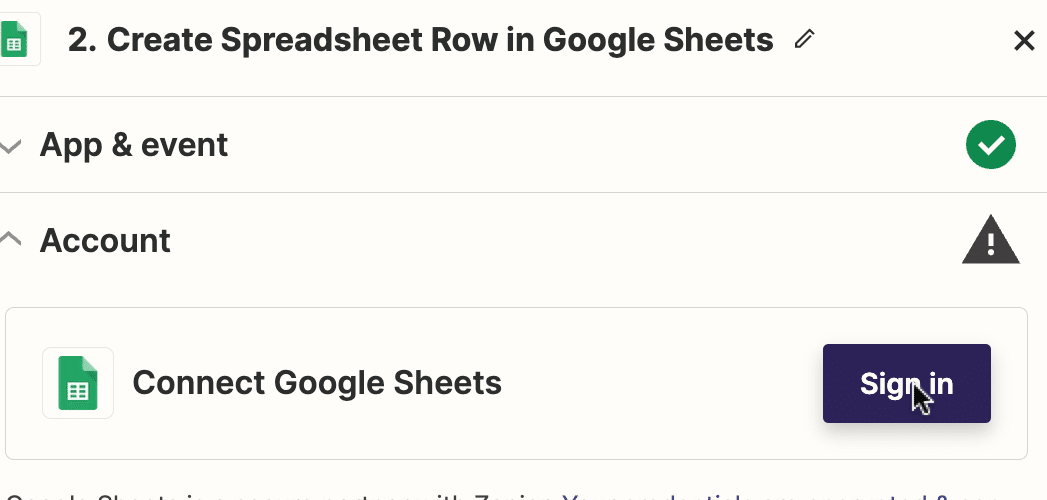Sign in to connect Google Sheets
Viewport: 1047px width, 500px height.
click(x=906, y=383)
